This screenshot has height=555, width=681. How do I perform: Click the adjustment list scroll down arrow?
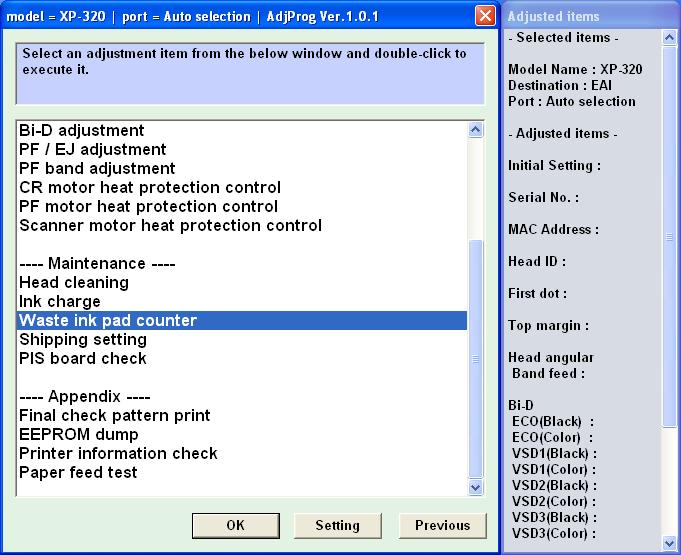click(476, 488)
